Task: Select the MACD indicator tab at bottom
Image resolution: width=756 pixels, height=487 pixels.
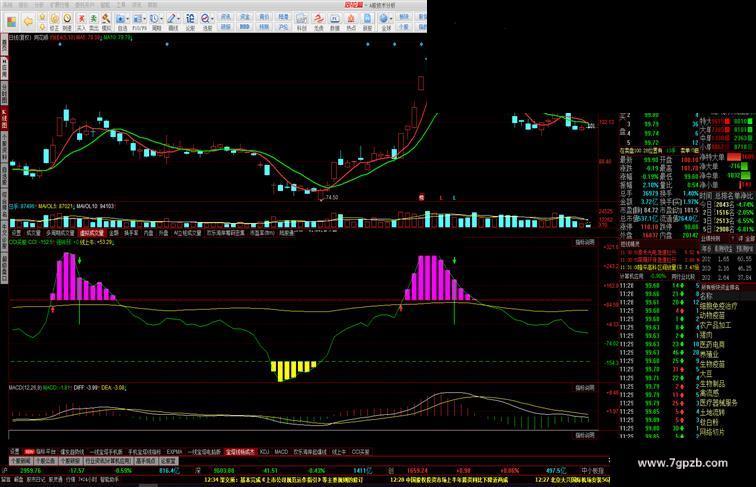Action: click(281, 452)
